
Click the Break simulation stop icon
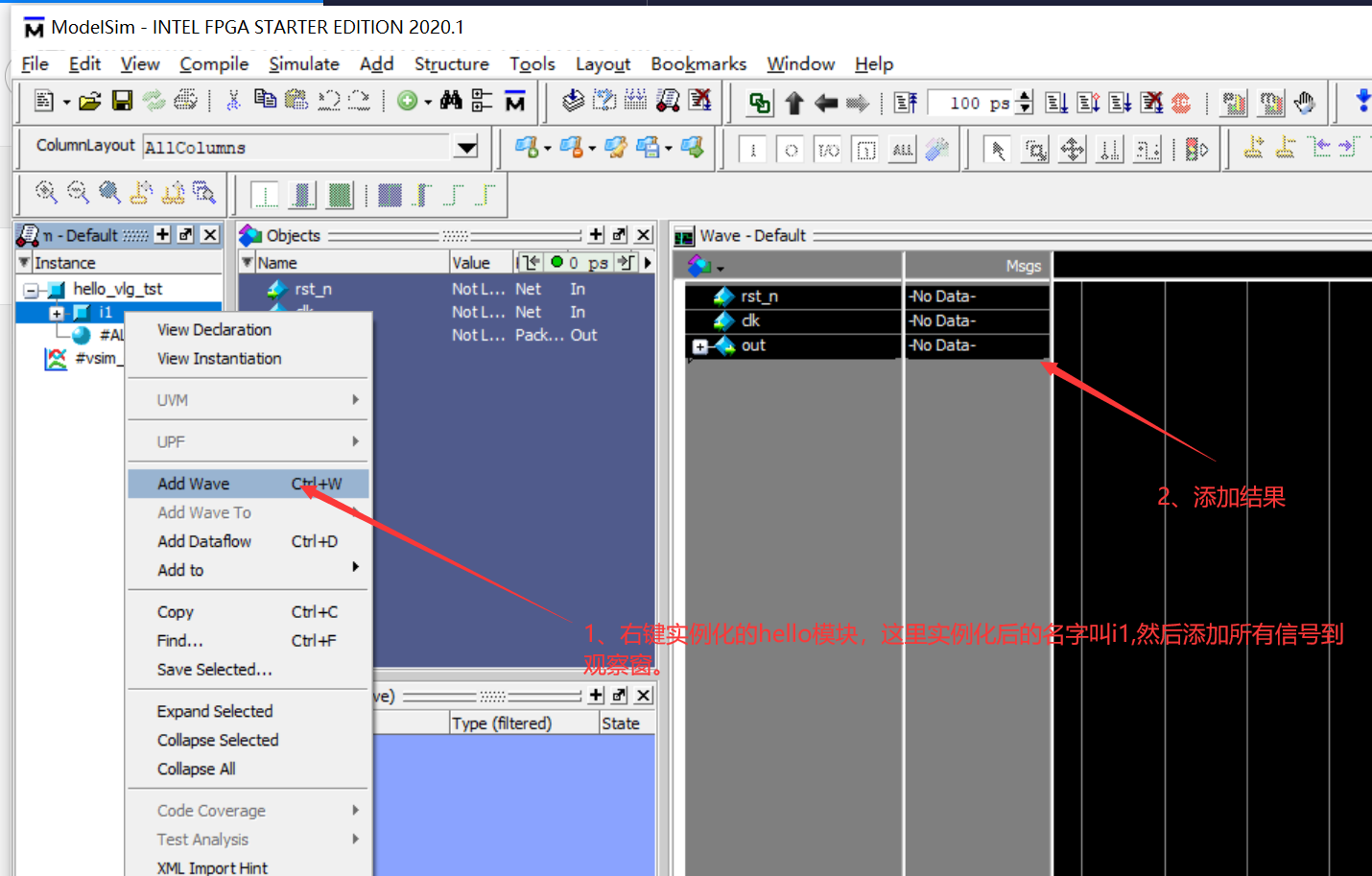click(x=1181, y=103)
